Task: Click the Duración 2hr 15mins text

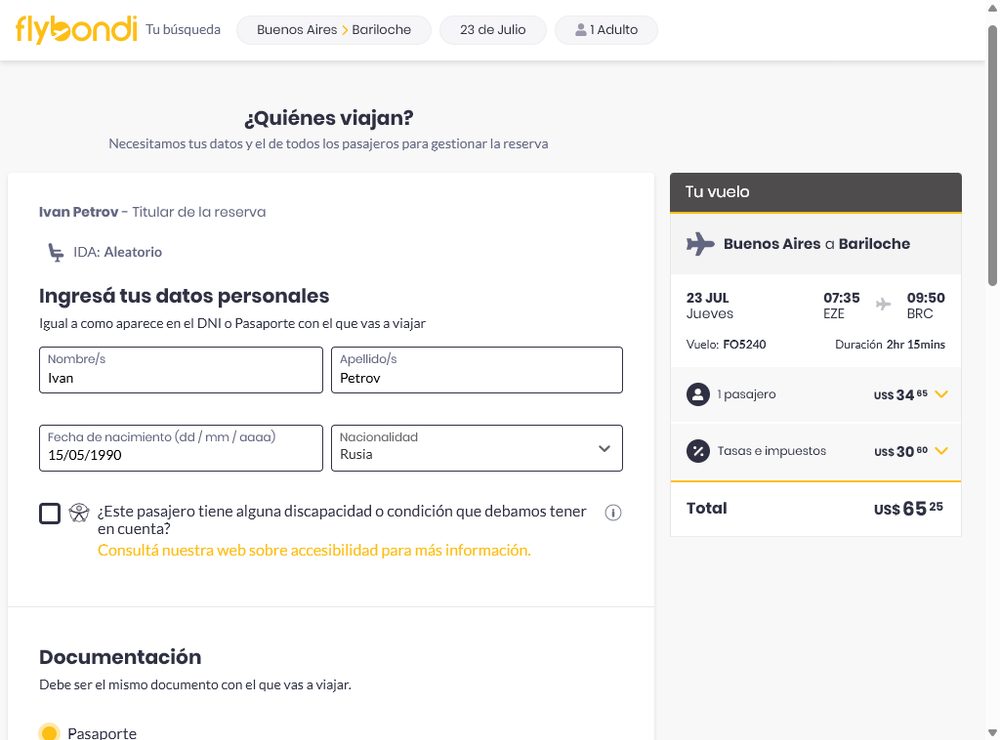Action: (890, 344)
